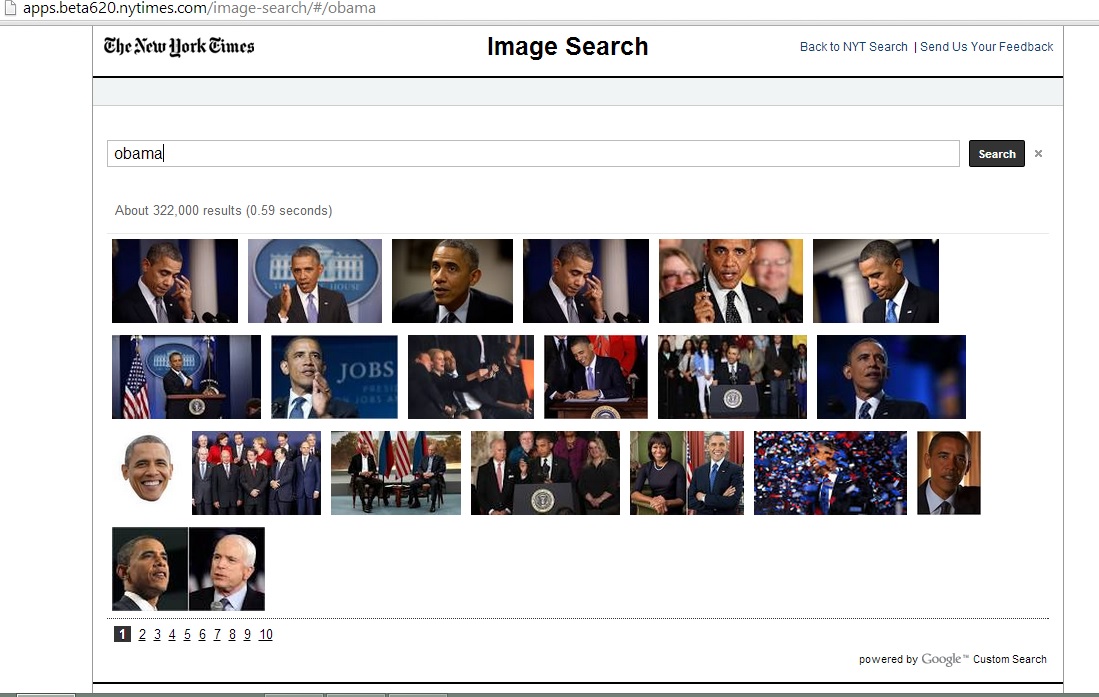Select the thumbnail showing the JOBS sign

(x=334, y=377)
